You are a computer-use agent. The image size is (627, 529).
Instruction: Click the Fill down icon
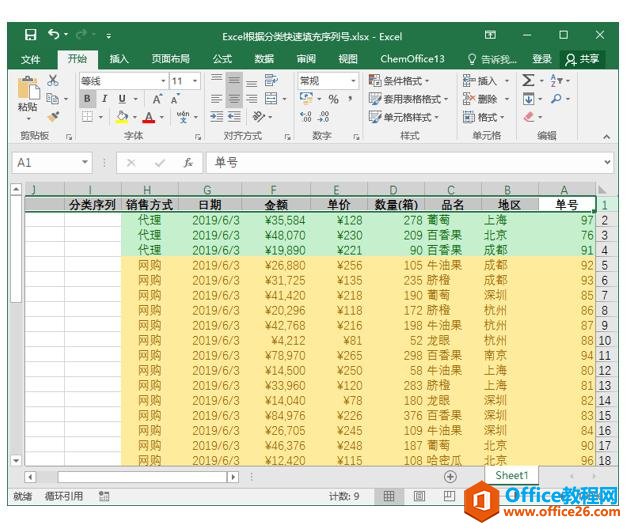click(528, 98)
